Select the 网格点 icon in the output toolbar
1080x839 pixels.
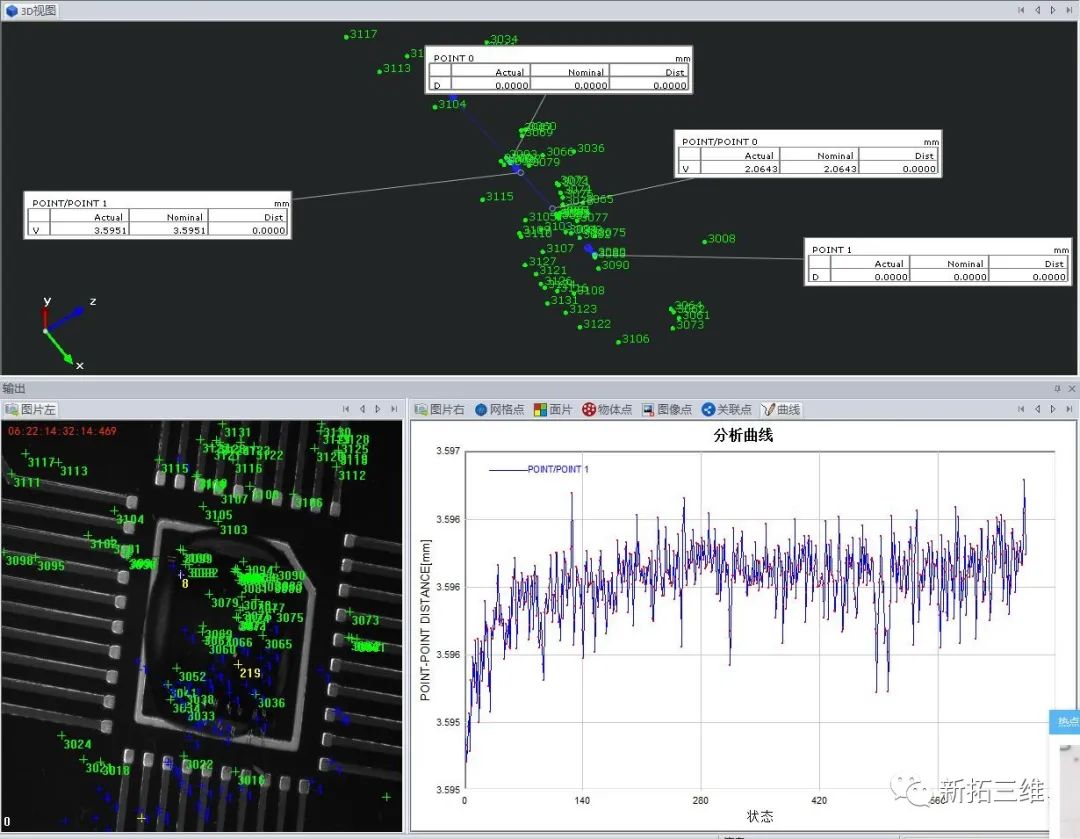480,409
